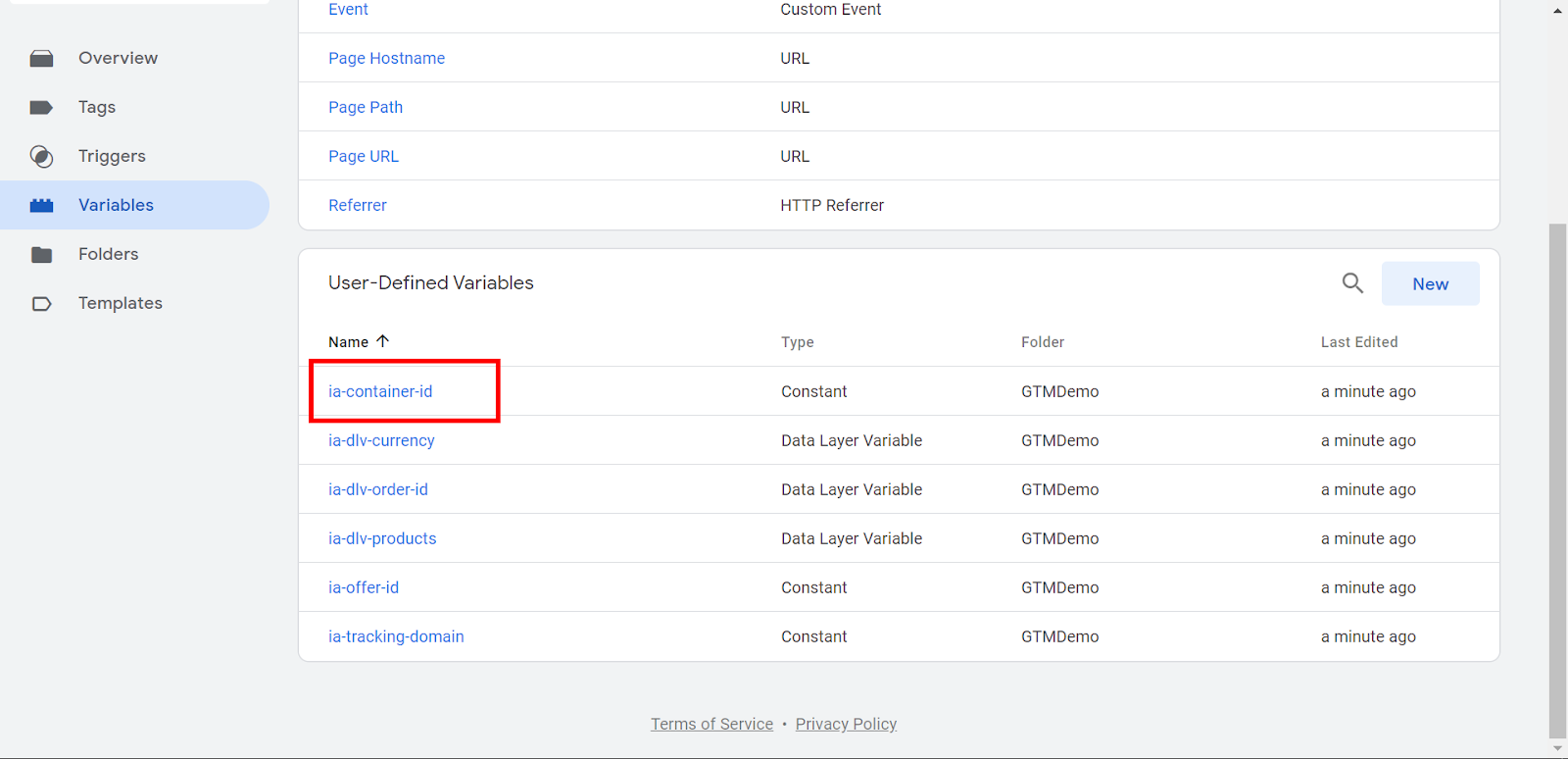Click the Templates outline icon
Image resolution: width=1568 pixels, height=759 pixels.
tap(41, 304)
